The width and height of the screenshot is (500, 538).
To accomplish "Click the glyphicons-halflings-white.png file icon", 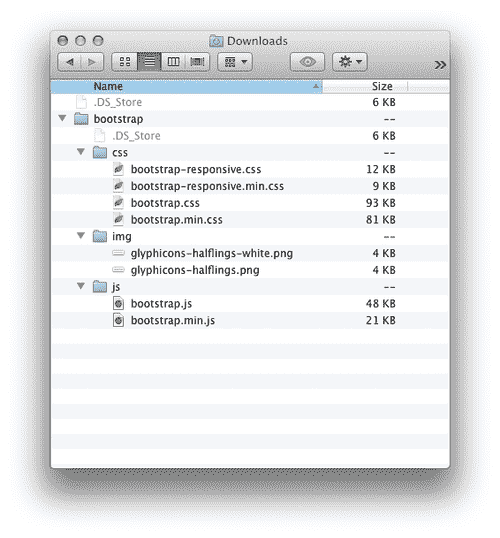I will (118, 253).
